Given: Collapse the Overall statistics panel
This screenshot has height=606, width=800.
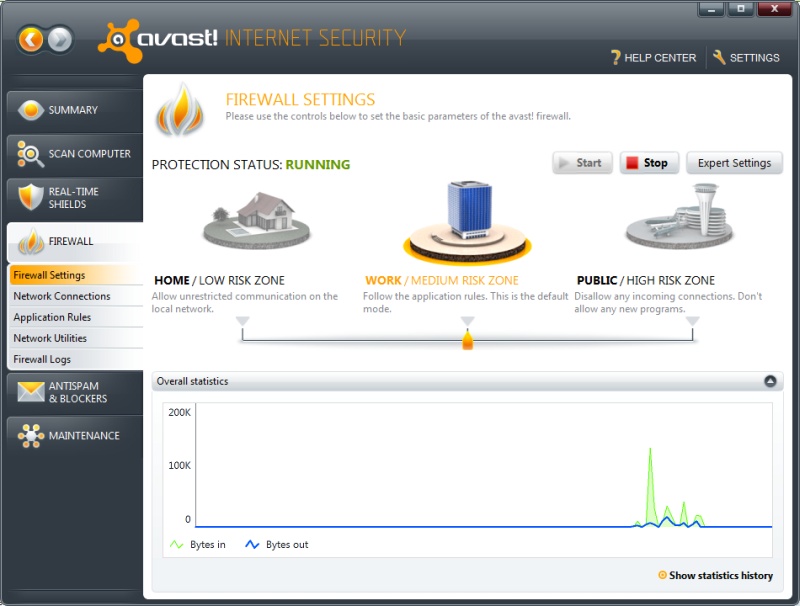Looking at the screenshot, I should click(x=770, y=381).
